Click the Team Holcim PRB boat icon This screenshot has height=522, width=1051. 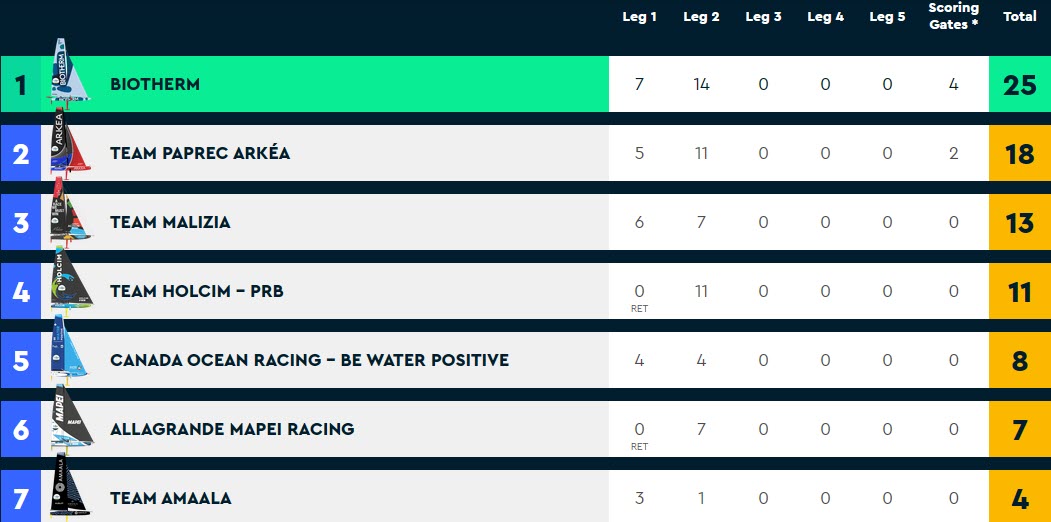point(70,280)
